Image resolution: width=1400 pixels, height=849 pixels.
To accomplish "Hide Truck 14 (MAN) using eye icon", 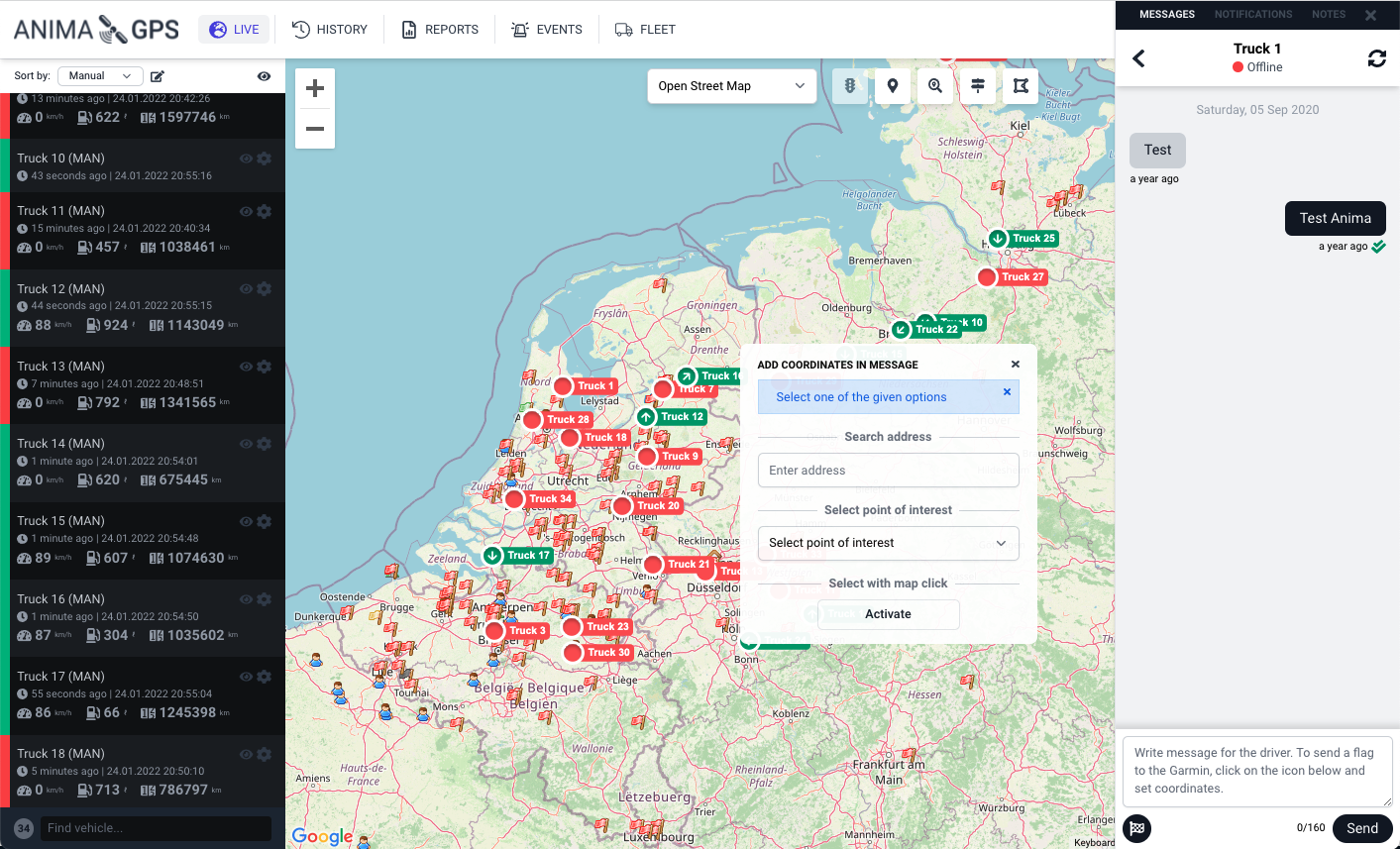I will click(x=246, y=444).
